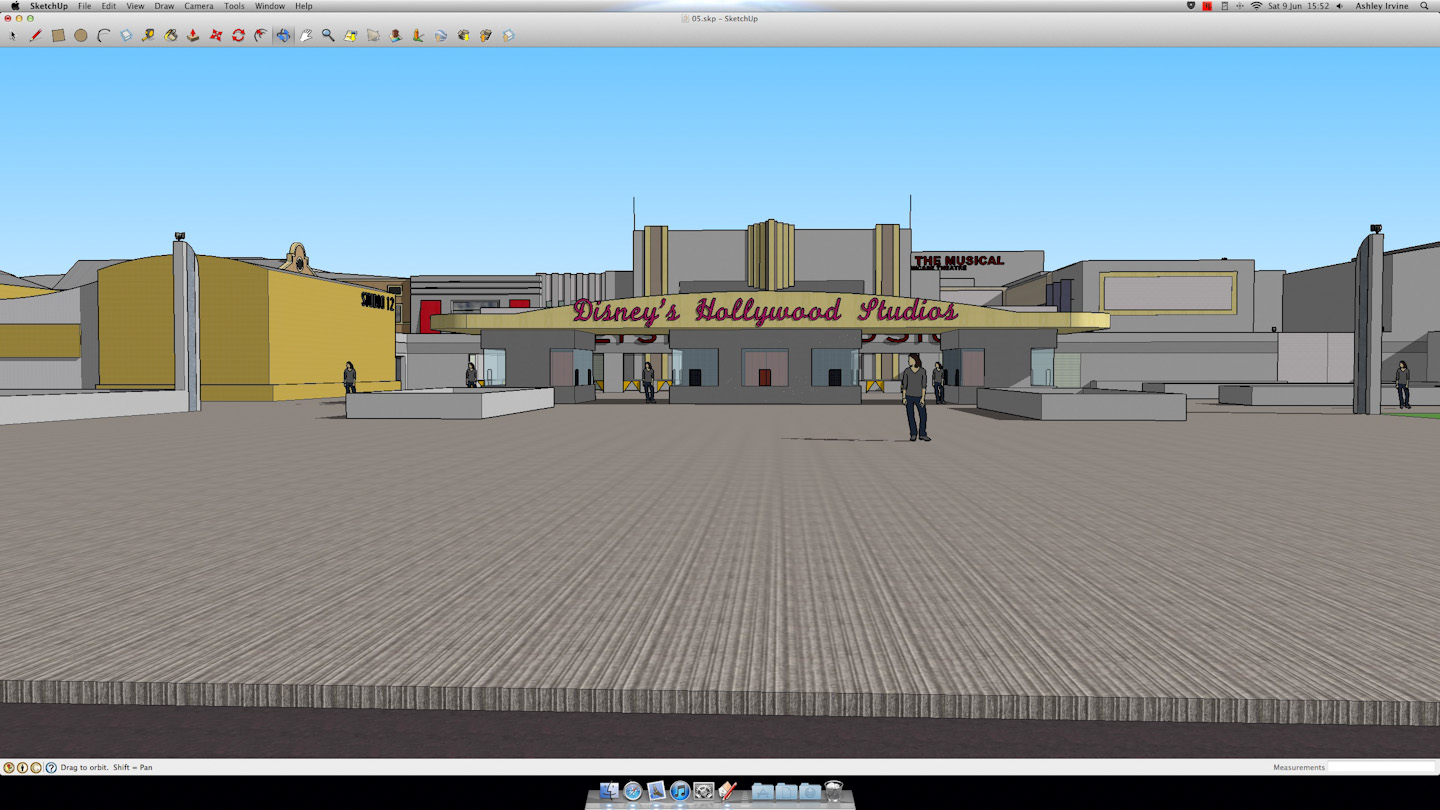Open the Ashley Irvine user menu
Screen dimensions: 1440x810
click(x=1382, y=6)
